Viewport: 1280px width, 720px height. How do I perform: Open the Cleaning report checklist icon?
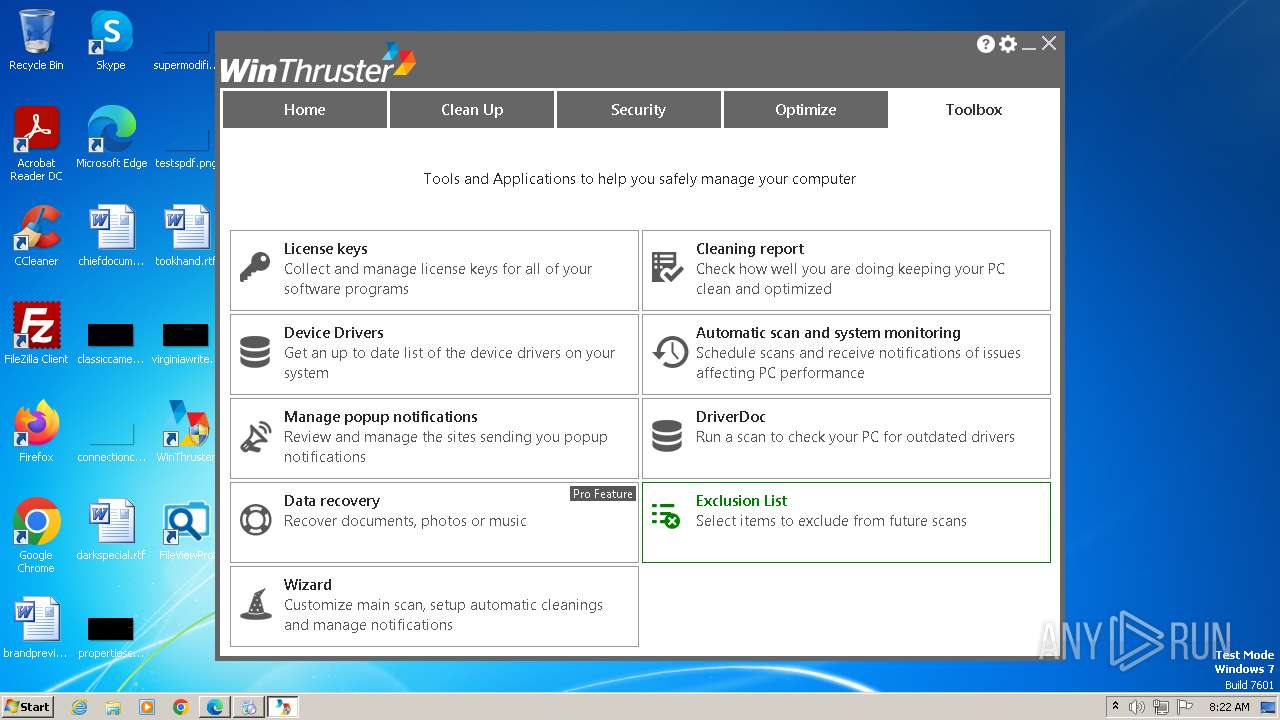pyautogui.click(x=667, y=268)
